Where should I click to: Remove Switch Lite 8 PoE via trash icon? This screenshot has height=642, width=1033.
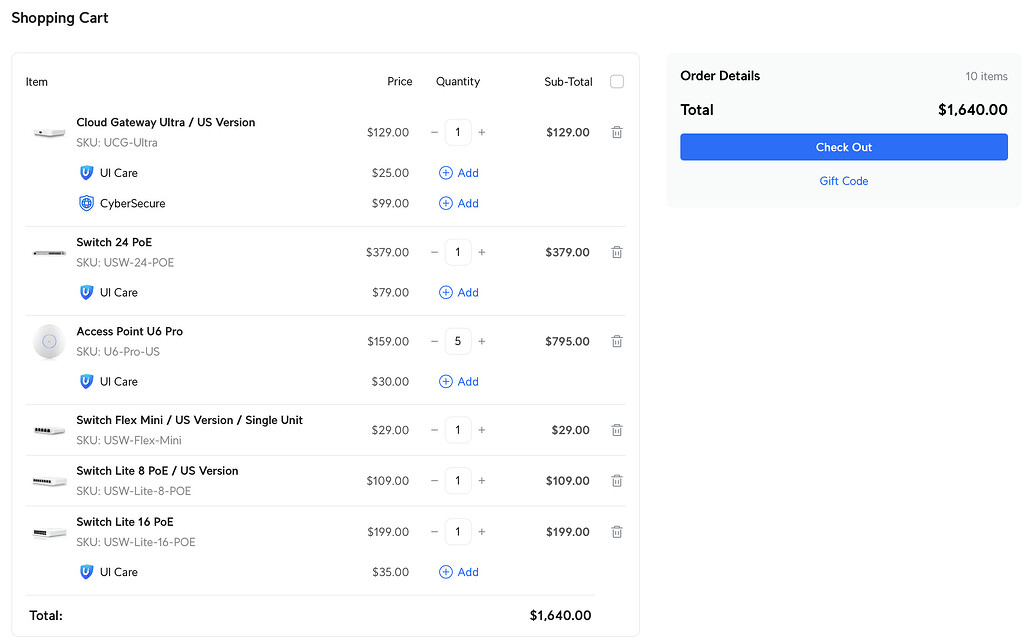pyautogui.click(x=617, y=481)
